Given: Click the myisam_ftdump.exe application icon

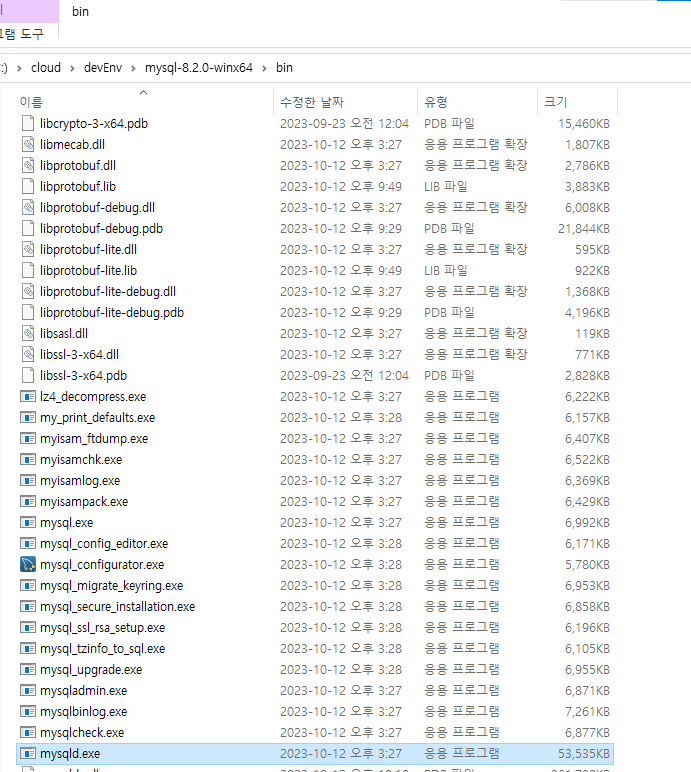Looking at the screenshot, I should [x=28, y=439].
